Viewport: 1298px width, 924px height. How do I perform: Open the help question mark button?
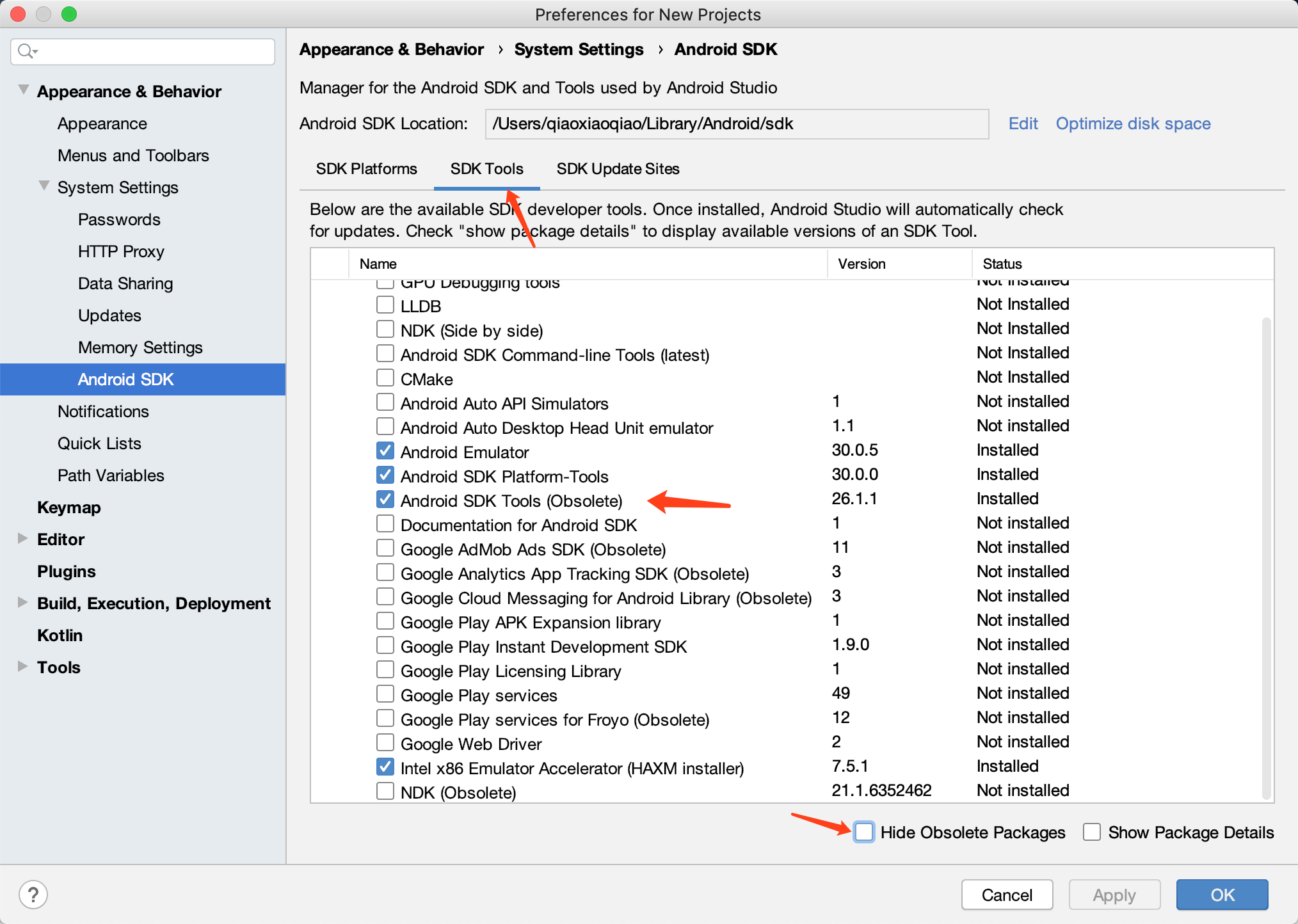(x=33, y=894)
